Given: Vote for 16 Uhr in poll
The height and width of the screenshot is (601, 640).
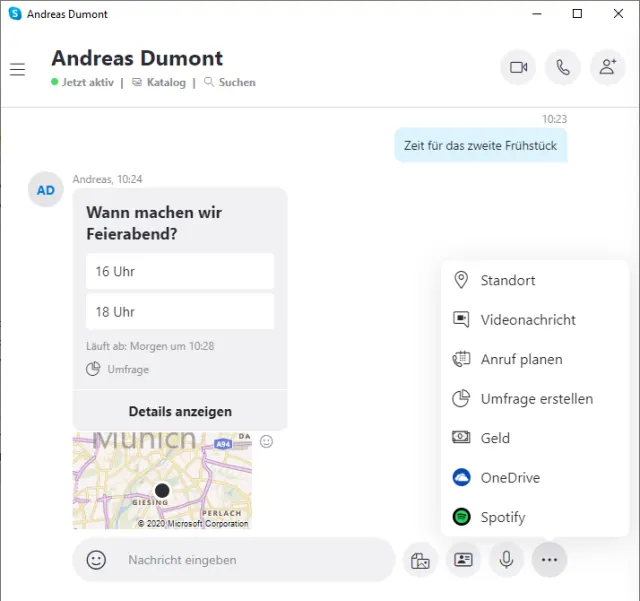Looking at the screenshot, I should pos(180,272).
